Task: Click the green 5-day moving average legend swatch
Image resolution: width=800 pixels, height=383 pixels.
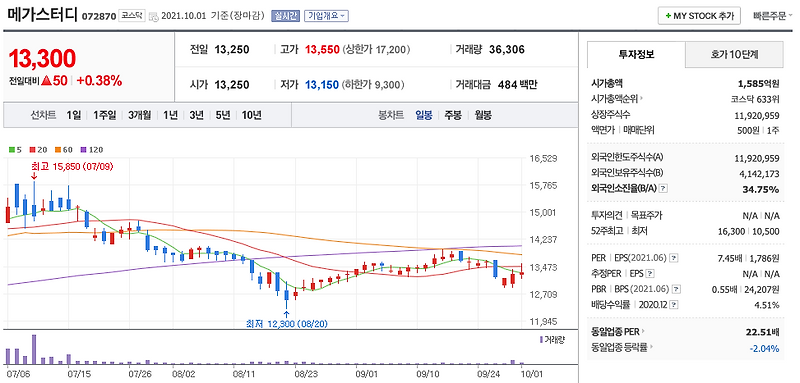Action: pyautogui.click(x=12, y=150)
